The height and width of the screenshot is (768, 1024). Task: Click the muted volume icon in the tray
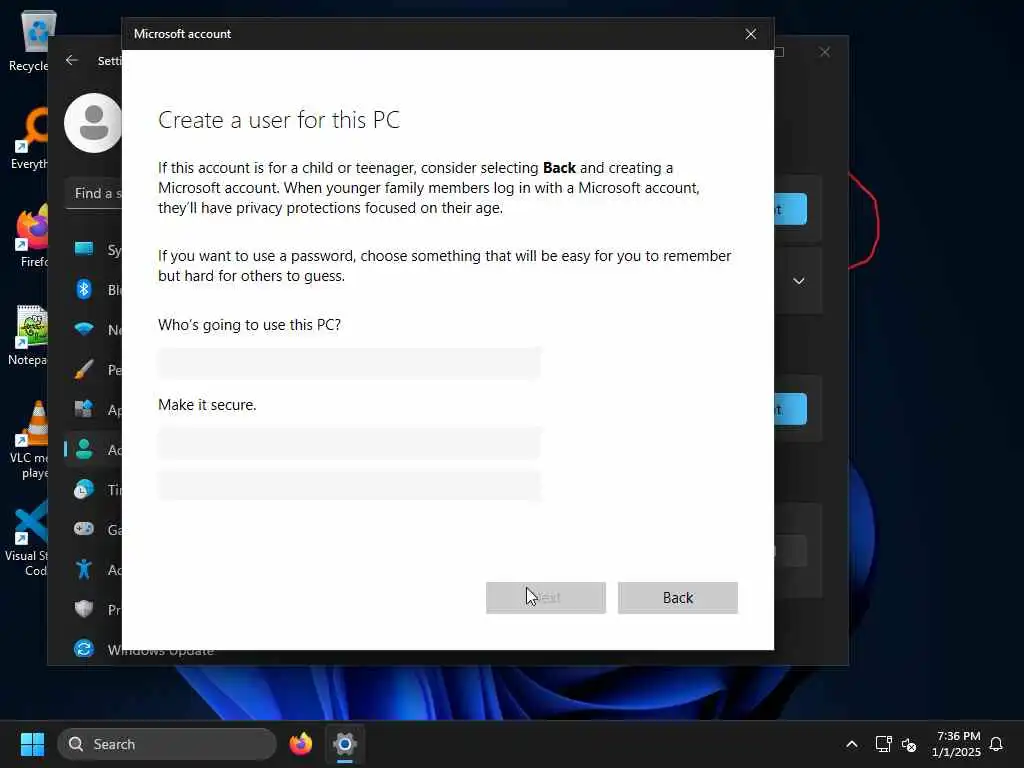point(908,744)
